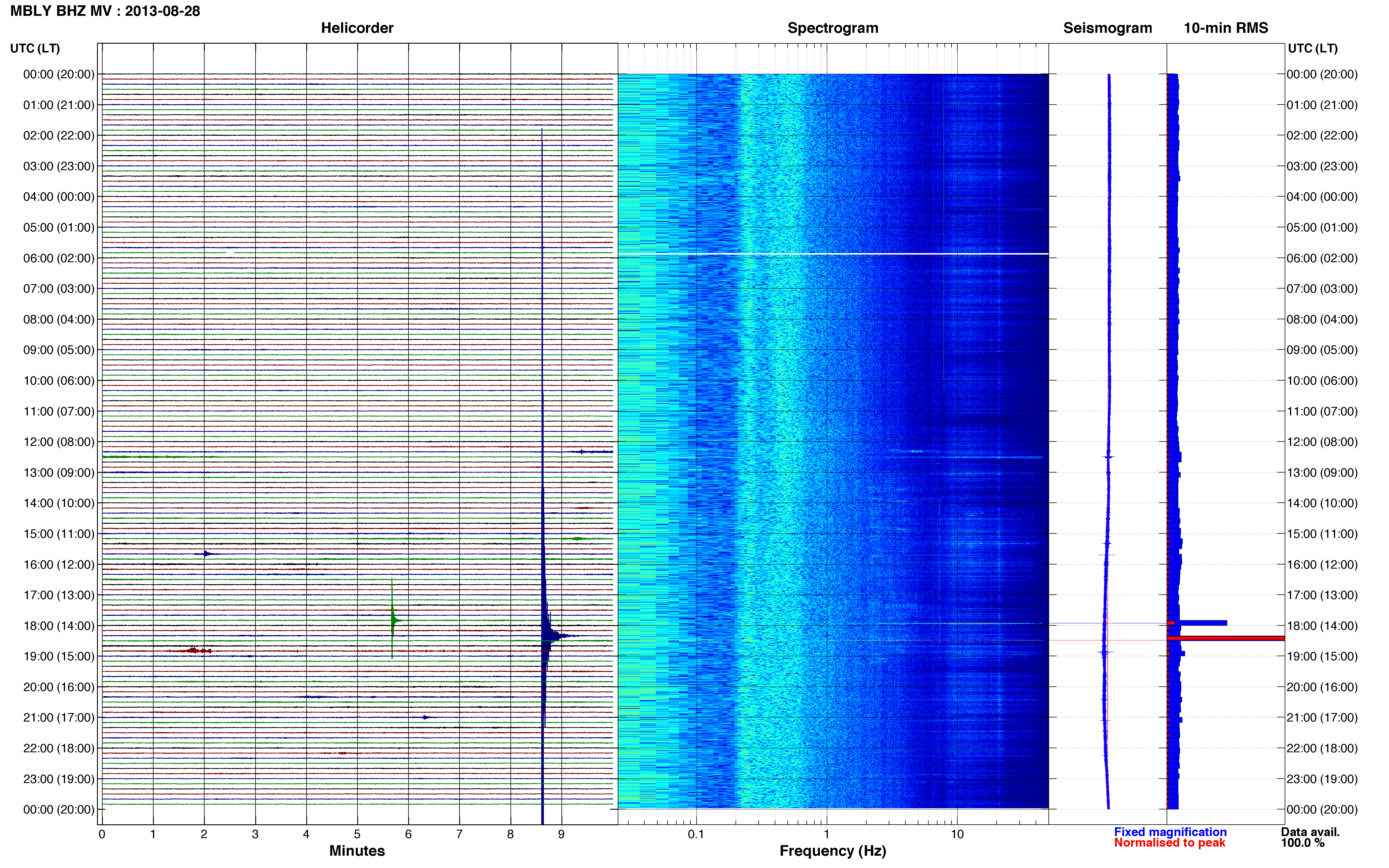Click left time label '05:00 (01:00)'
1389x868 pixels.
(59, 227)
